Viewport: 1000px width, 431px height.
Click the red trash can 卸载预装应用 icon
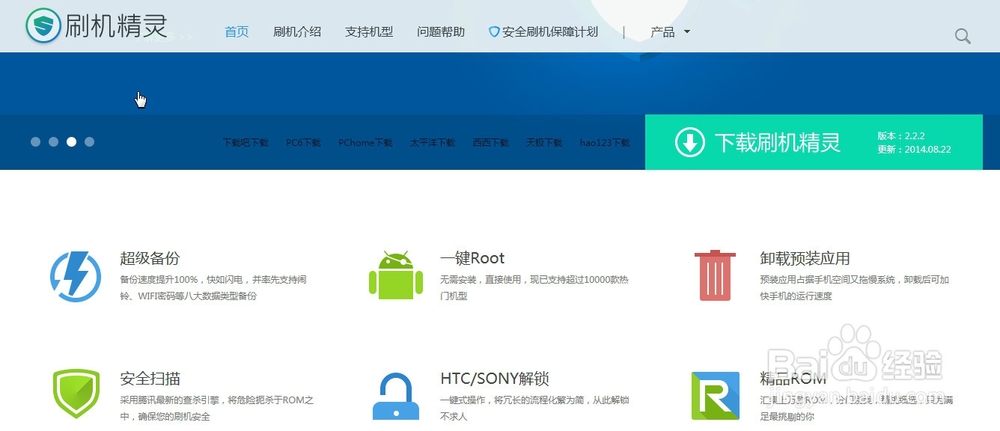715,275
